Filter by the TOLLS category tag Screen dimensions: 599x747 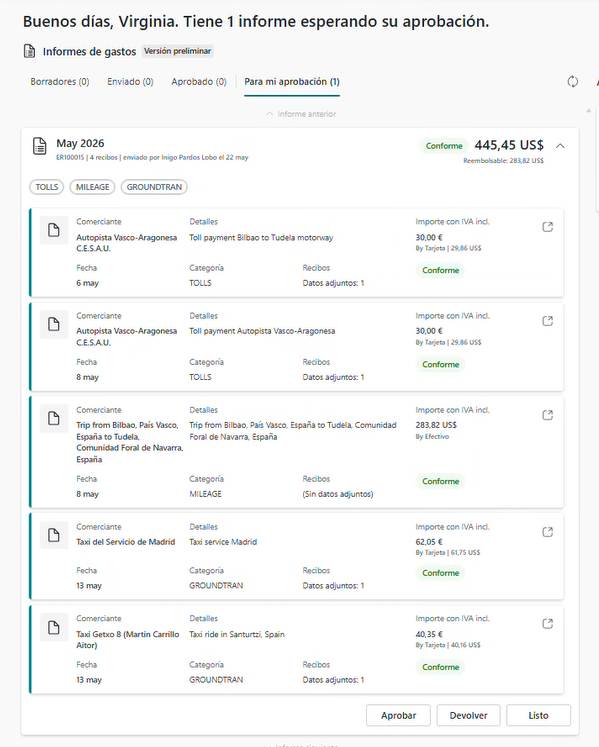click(47, 187)
